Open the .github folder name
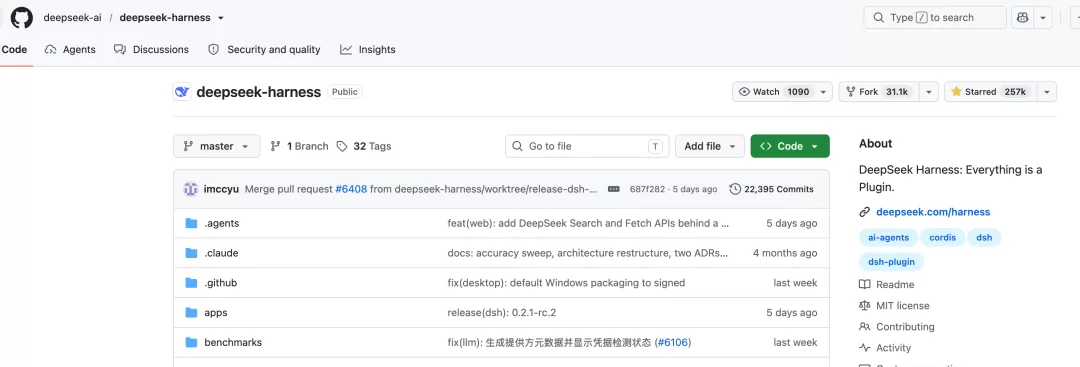The height and width of the screenshot is (367, 1080). (x=221, y=282)
